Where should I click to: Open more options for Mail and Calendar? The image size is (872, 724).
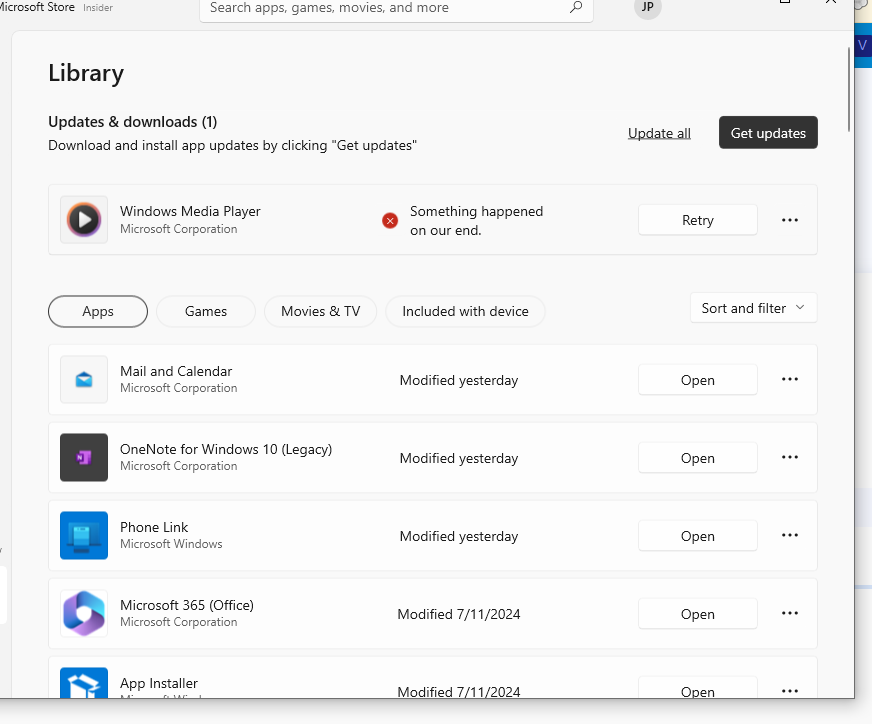click(790, 379)
